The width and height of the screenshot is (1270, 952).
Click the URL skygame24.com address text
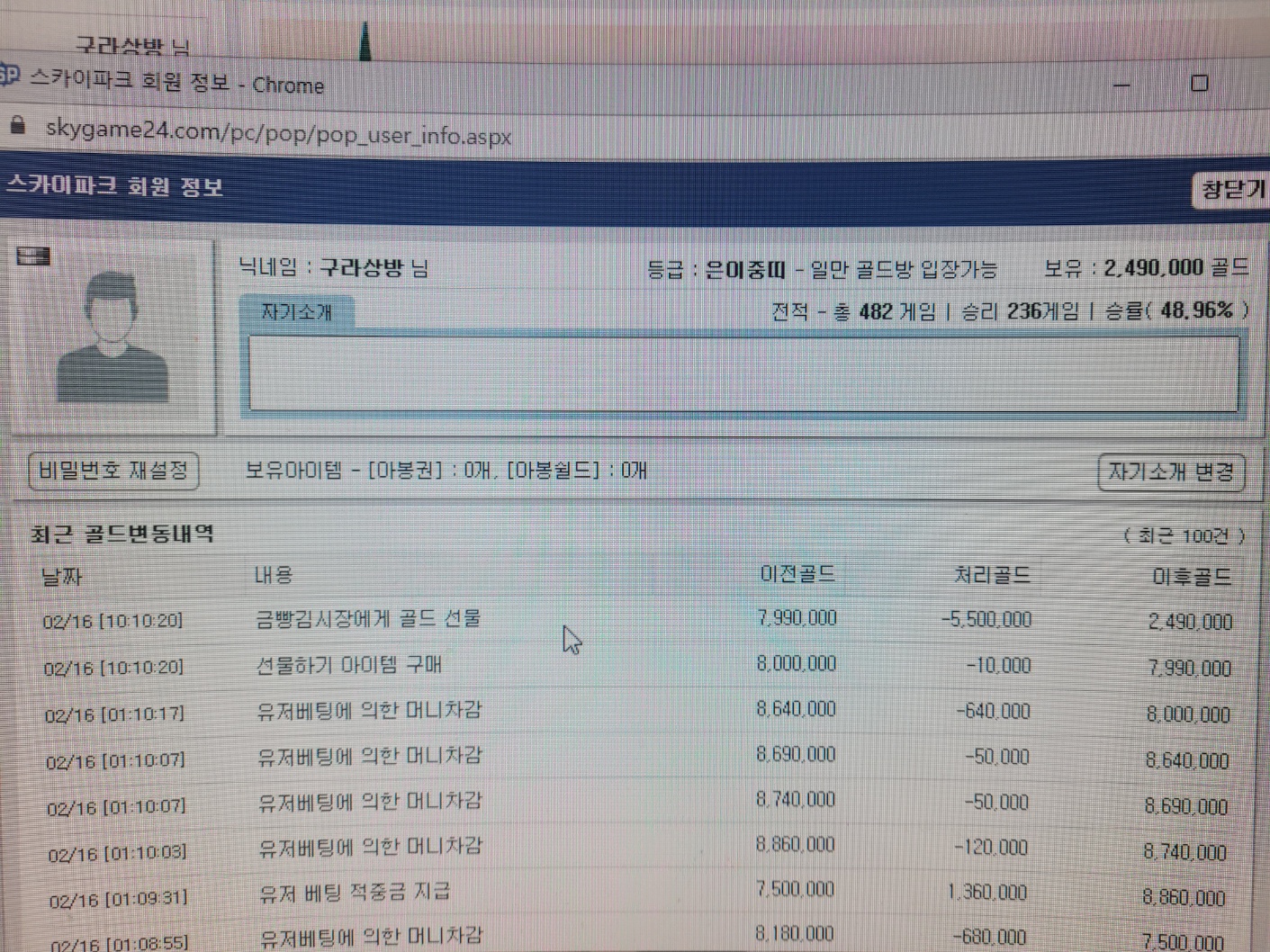[x=278, y=132]
